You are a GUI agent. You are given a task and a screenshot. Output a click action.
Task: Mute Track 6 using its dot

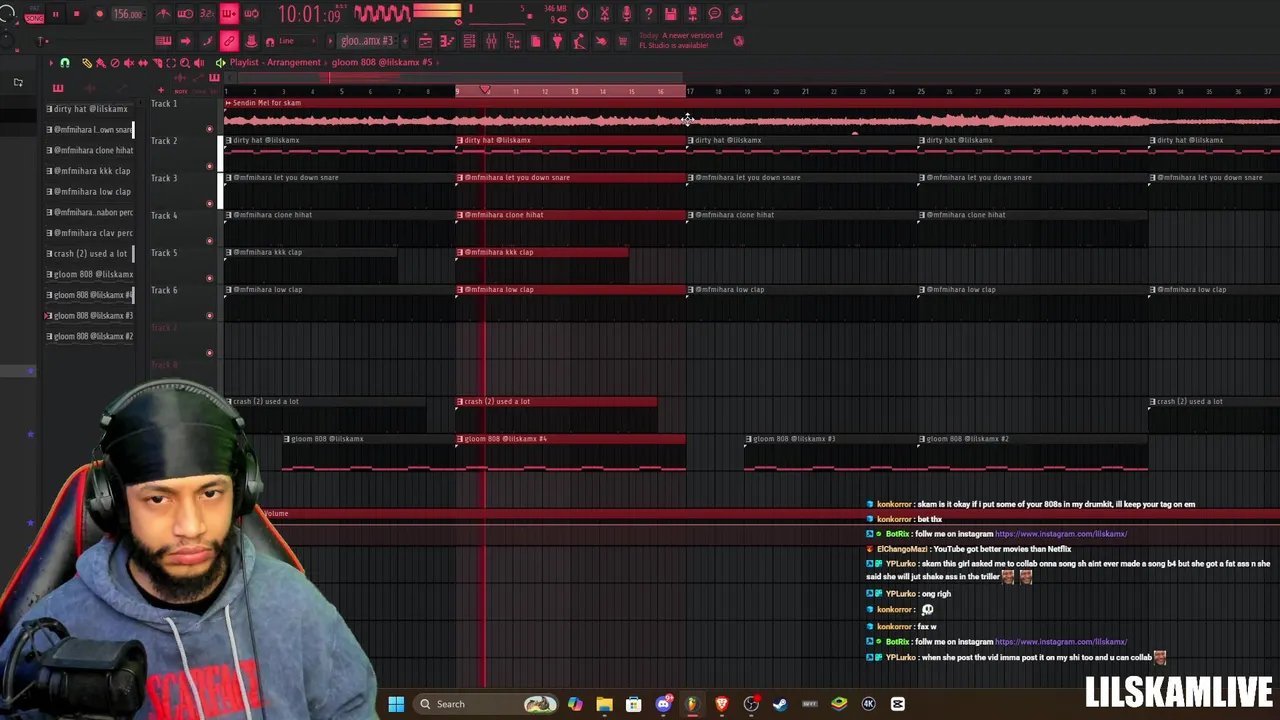click(x=209, y=315)
